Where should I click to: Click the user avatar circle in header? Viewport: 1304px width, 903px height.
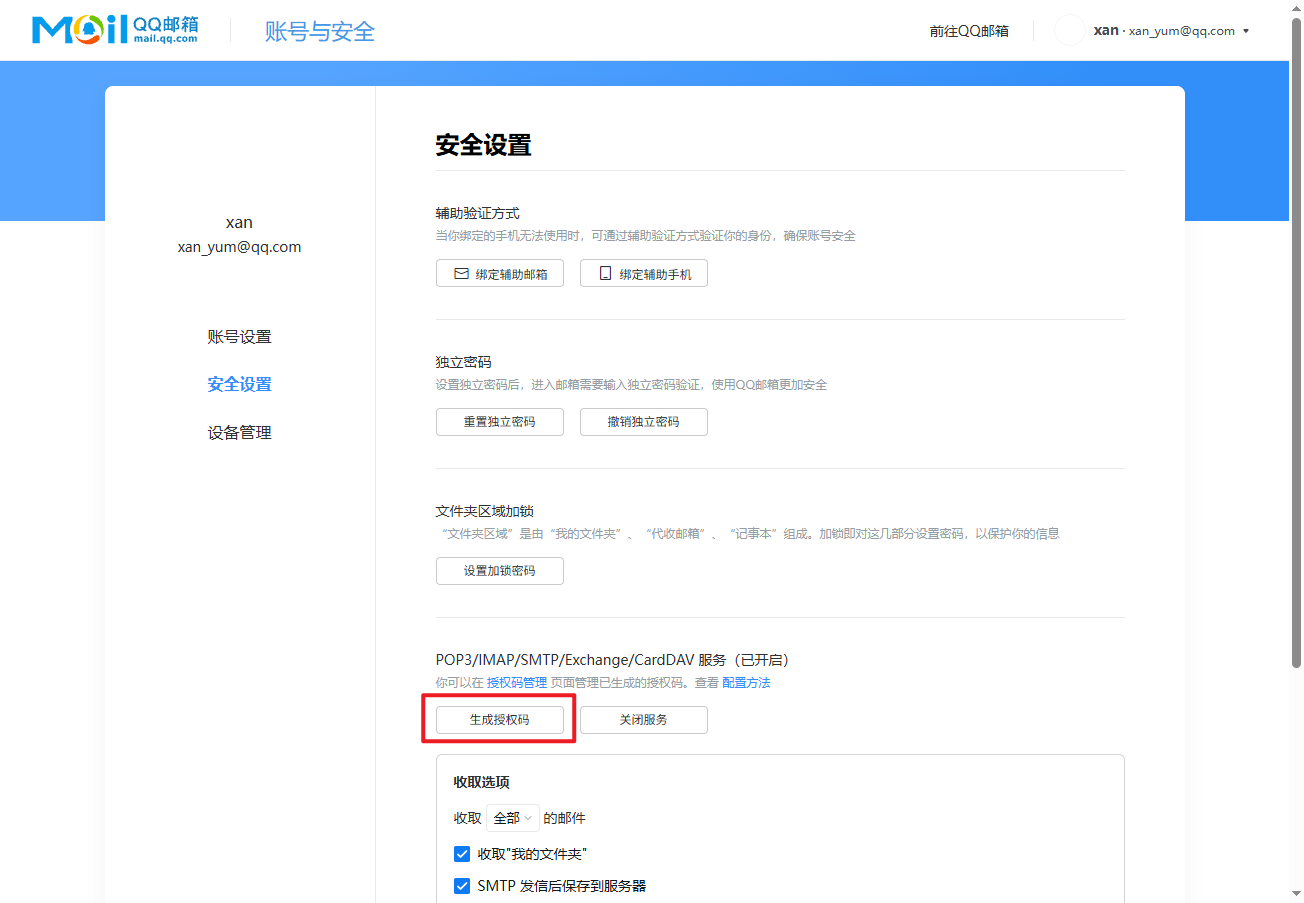(x=1070, y=30)
